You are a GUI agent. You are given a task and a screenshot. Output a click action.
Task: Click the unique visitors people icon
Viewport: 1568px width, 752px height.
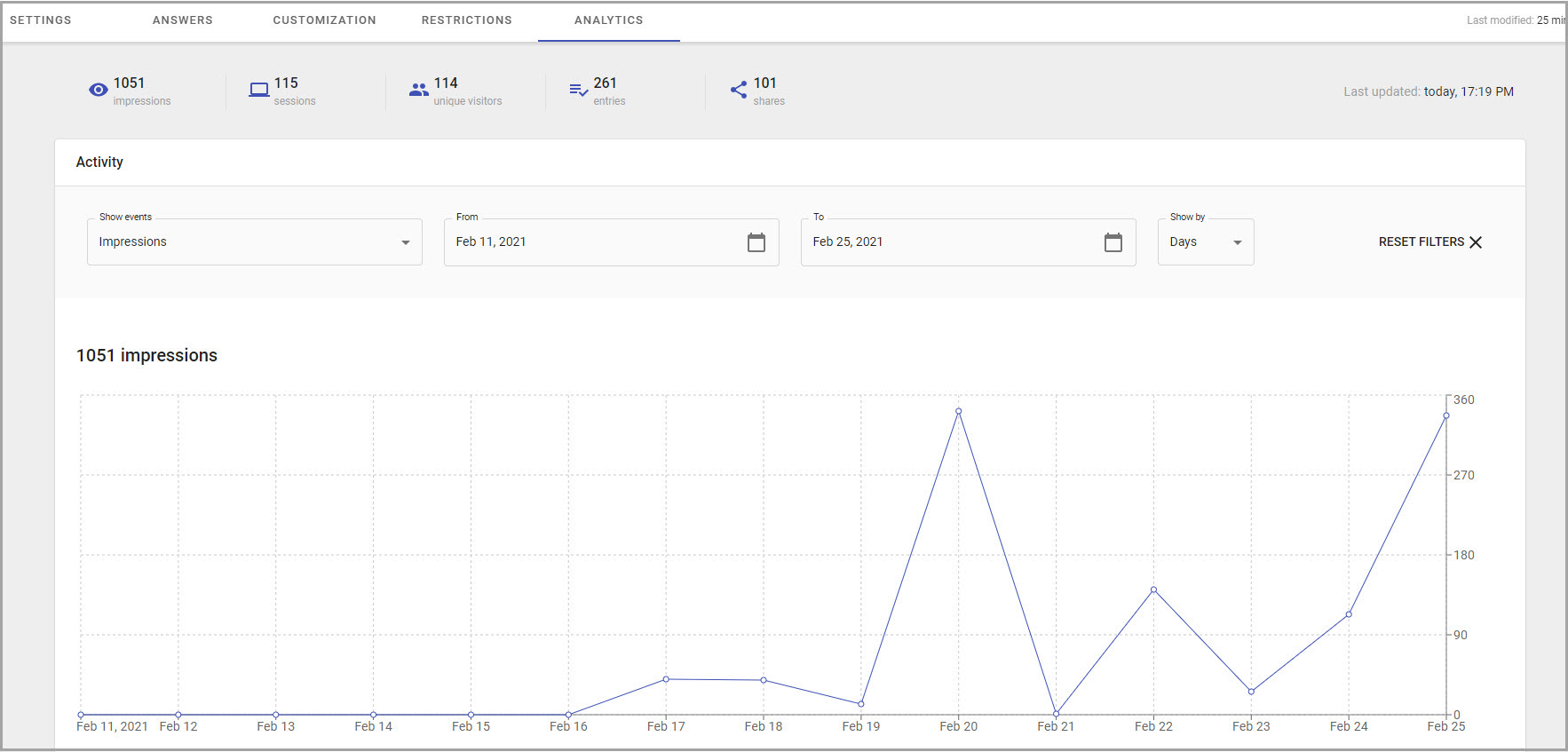(419, 90)
